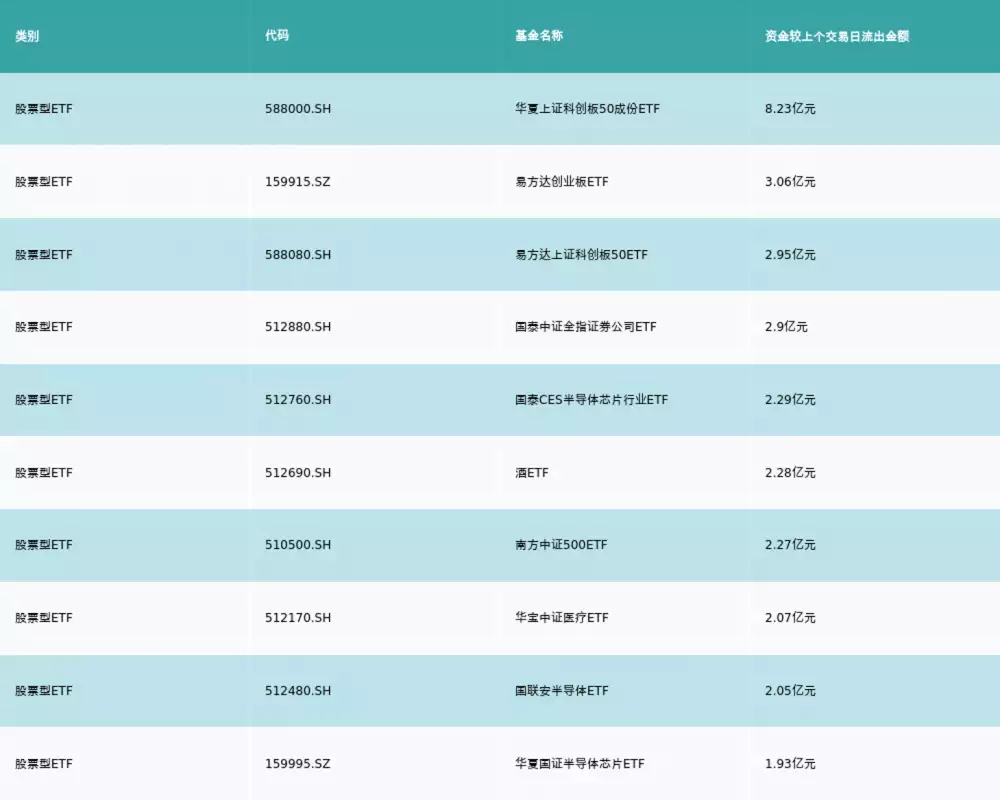Click "股票型ETF" in the 512690.SH row
This screenshot has width=1000, height=800.
tap(44, 473)
